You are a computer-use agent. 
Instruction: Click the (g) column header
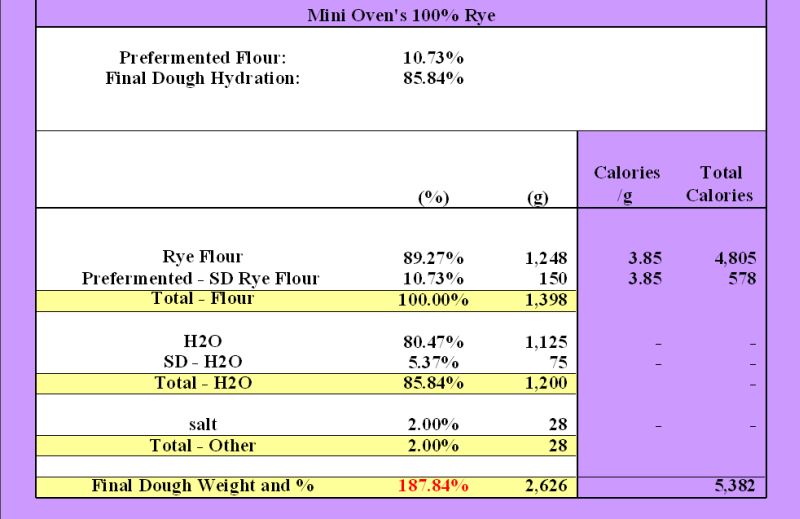click(x=537, y=197)
